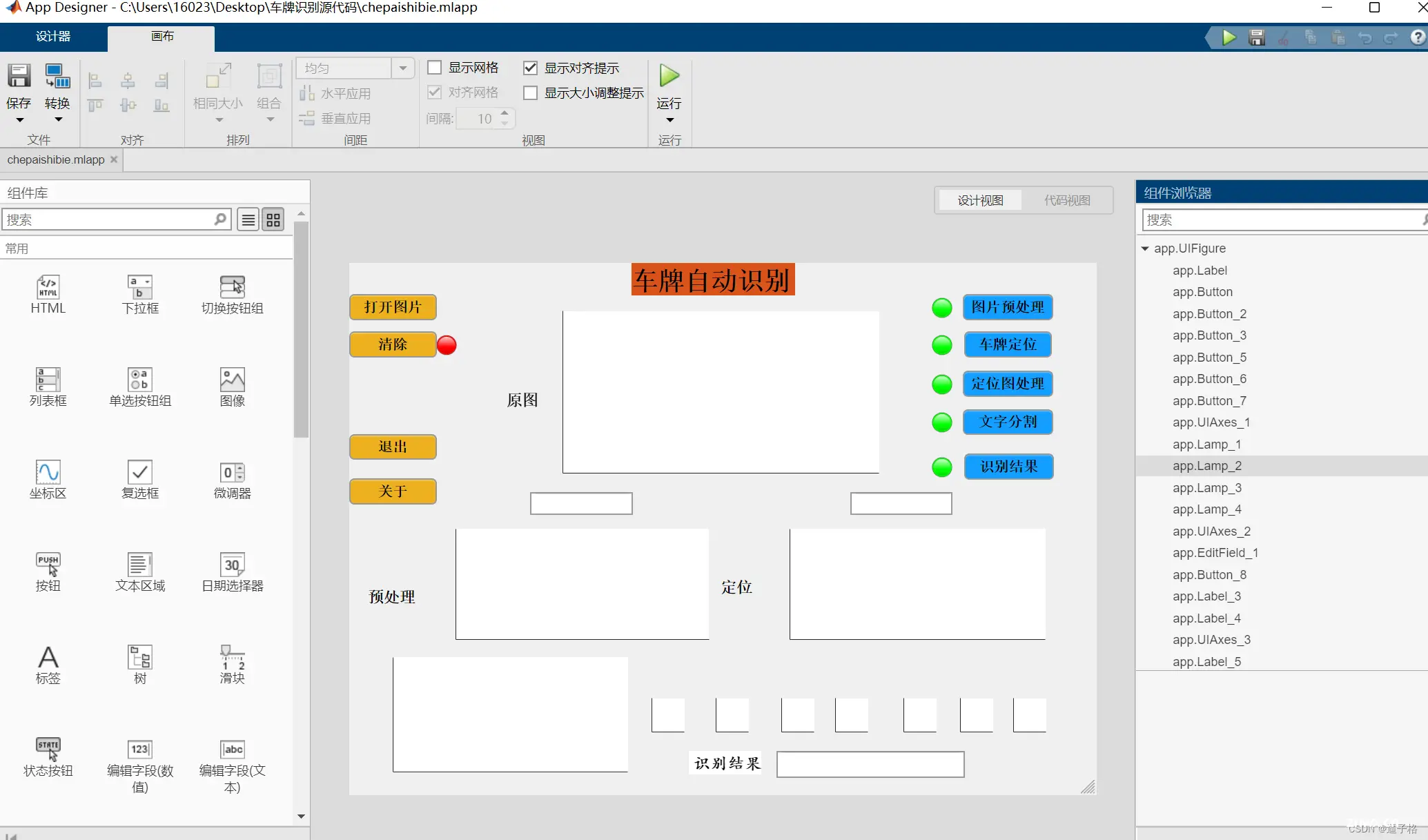Switch to 代码视图 code view

click(x=1067, y=200)
